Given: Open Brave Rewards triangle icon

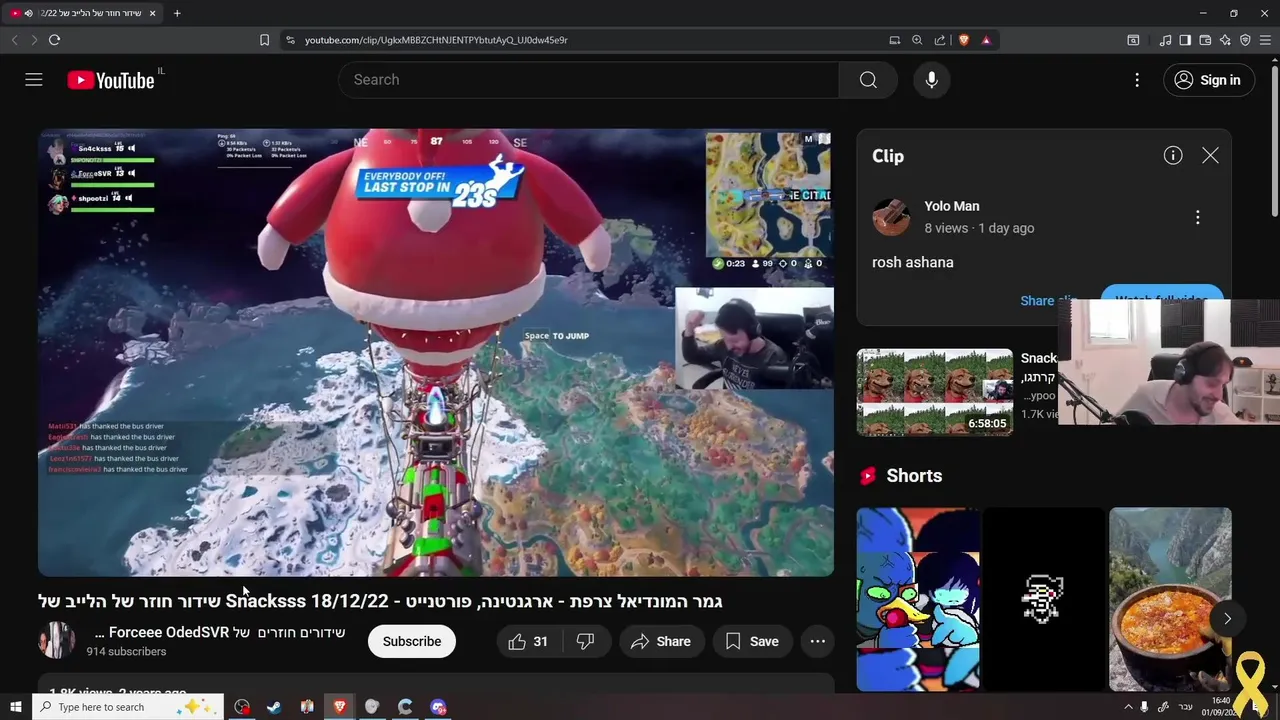Looking at the screenshot, I should pyautogui.click(x=986, y=40).
